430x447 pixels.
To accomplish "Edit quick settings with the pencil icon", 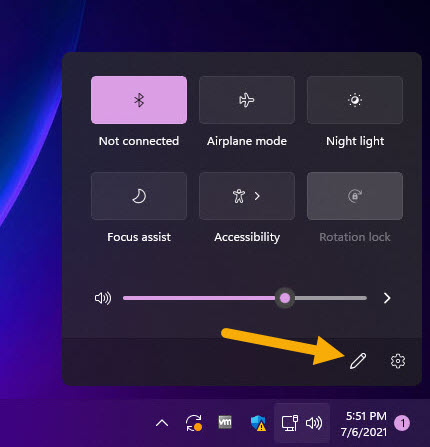I will coord(358,361).
